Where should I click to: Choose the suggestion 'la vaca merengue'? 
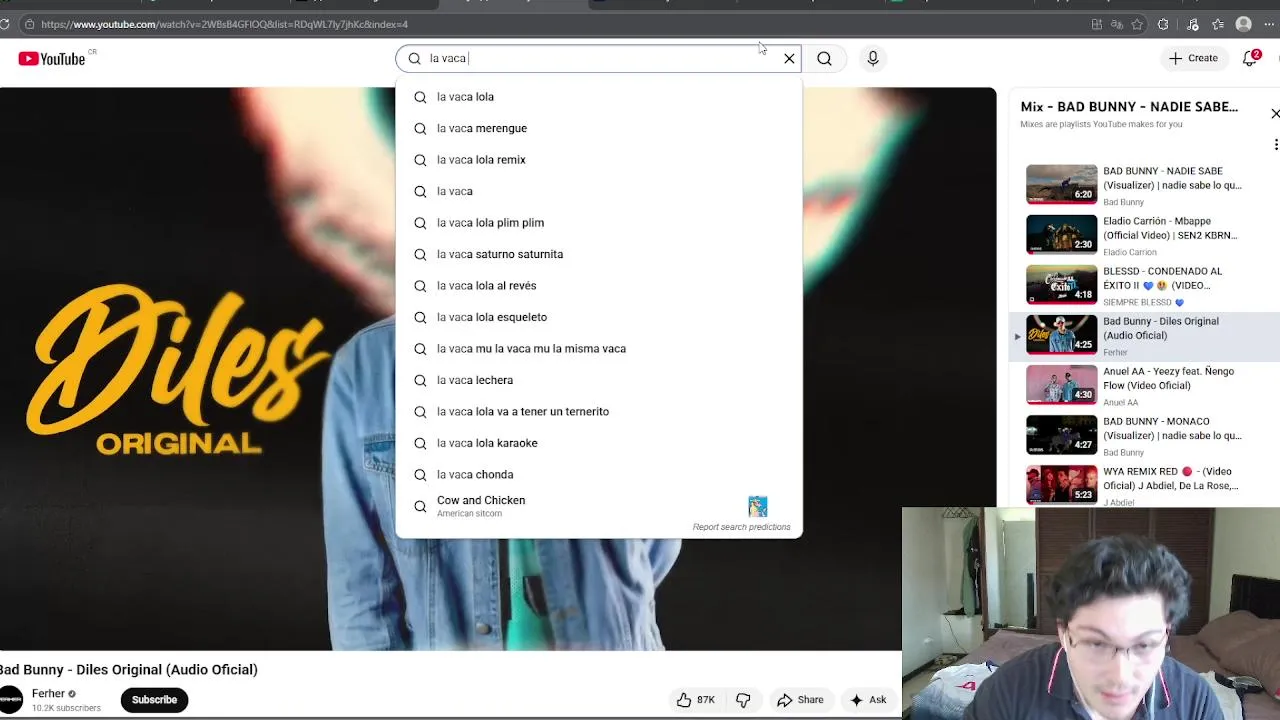599,128
